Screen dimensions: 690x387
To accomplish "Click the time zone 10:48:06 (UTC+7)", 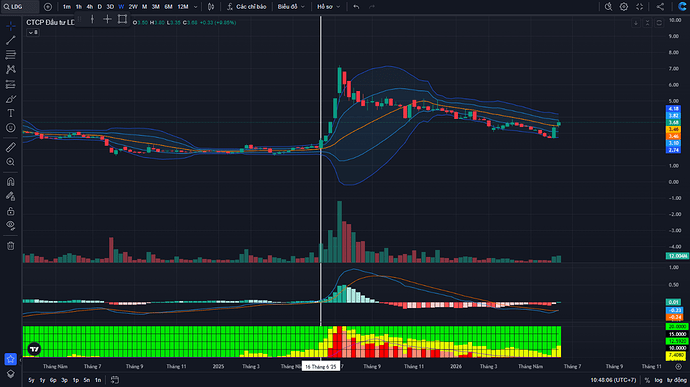I will (x=613, y=380).
